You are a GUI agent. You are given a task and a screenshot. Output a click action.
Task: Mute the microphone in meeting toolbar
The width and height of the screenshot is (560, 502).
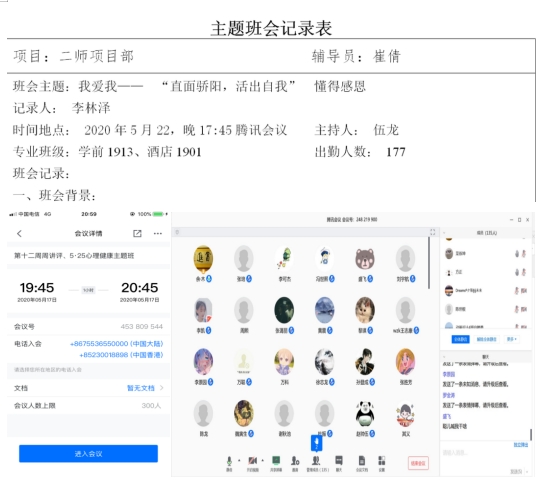[x=229, y=461]
